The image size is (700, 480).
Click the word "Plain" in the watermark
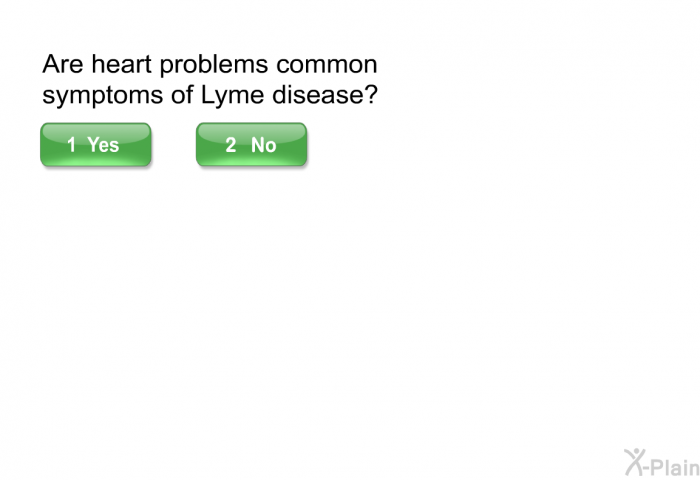(x=676, y=468)
